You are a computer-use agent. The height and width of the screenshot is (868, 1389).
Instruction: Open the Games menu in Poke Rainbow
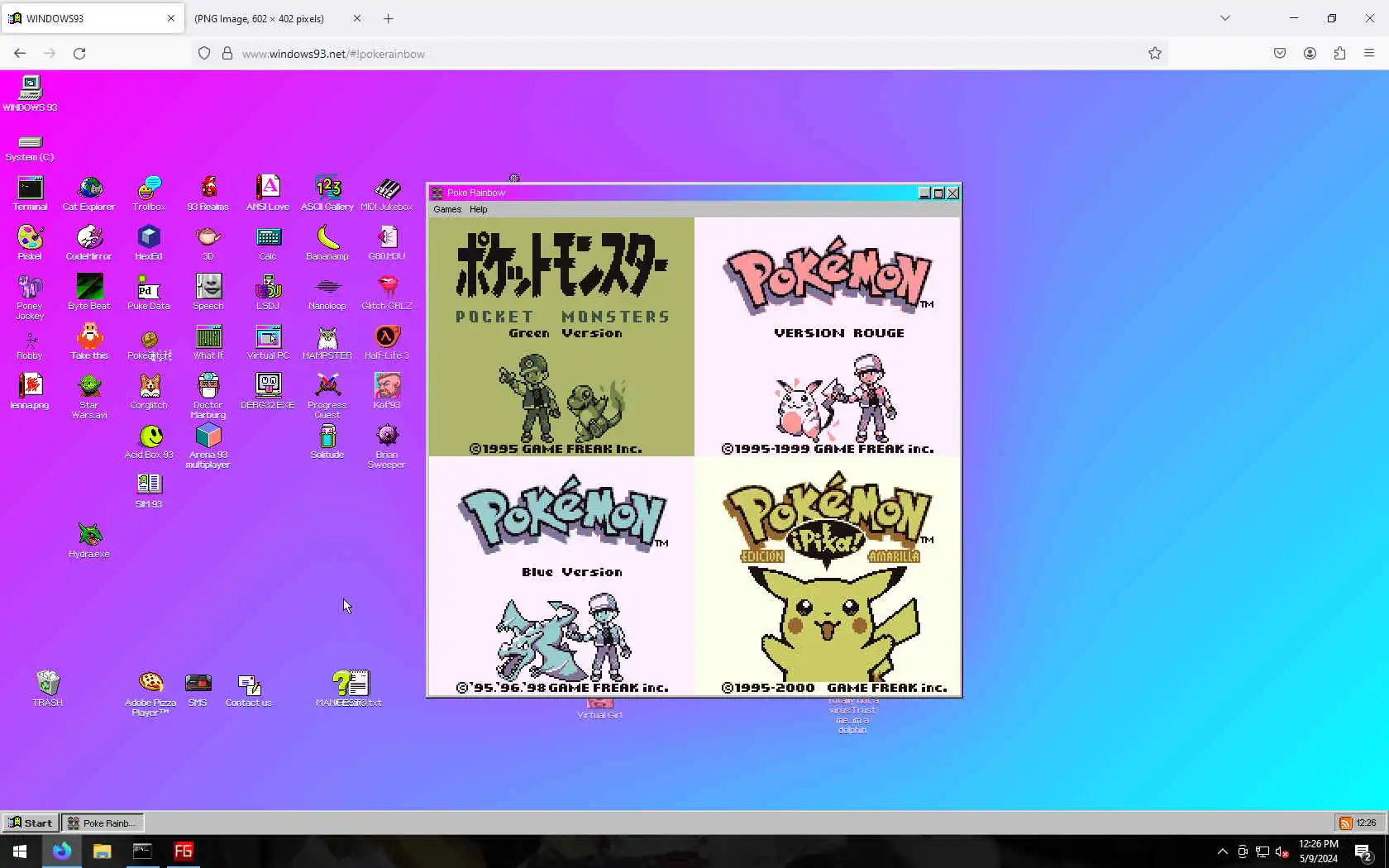coord(447,209)
